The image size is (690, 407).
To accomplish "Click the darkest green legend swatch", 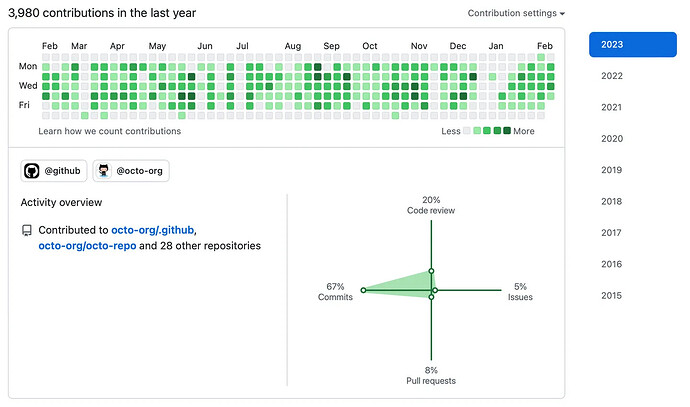I will (507, 131).
